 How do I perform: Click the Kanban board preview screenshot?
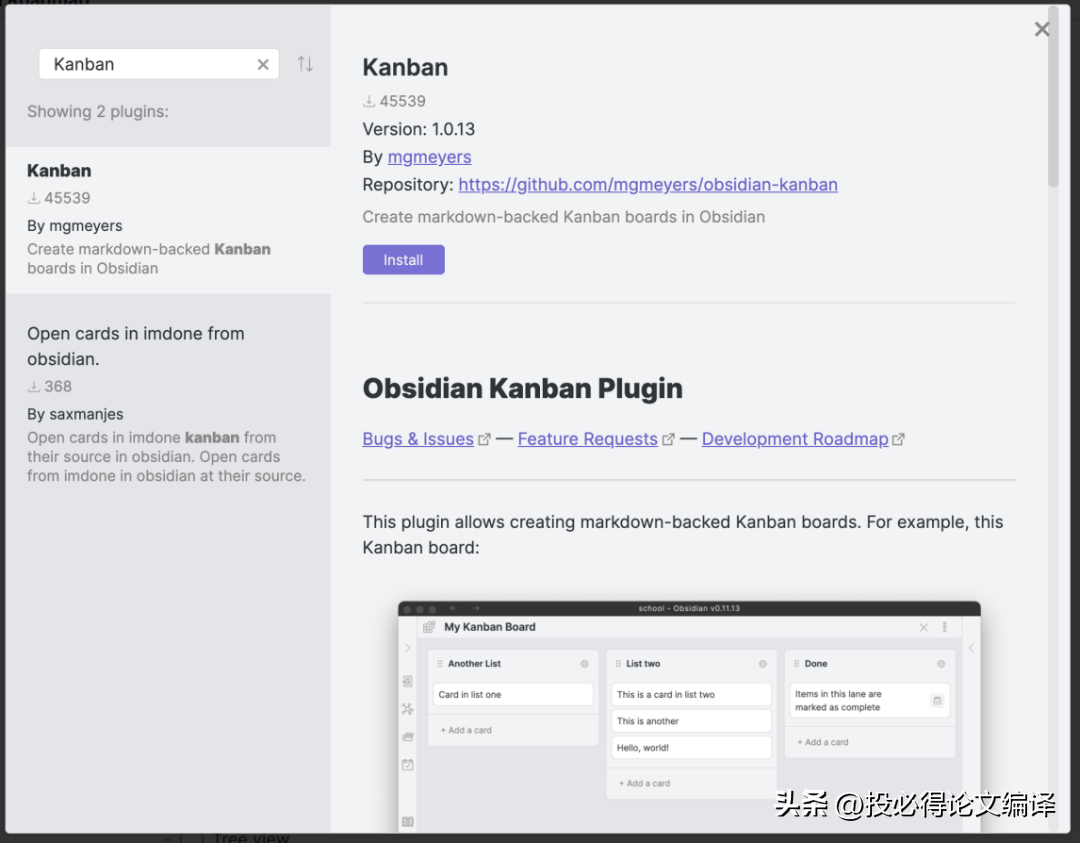[x=689, y=716]
